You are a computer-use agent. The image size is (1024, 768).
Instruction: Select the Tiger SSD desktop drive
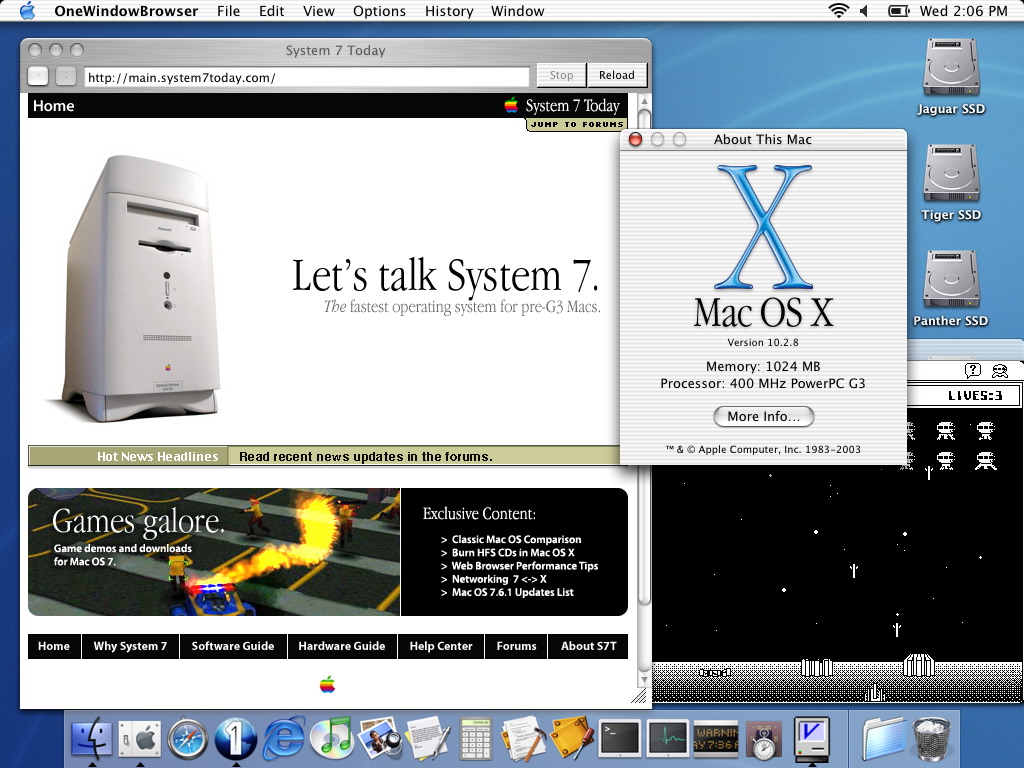coord(951,181)
